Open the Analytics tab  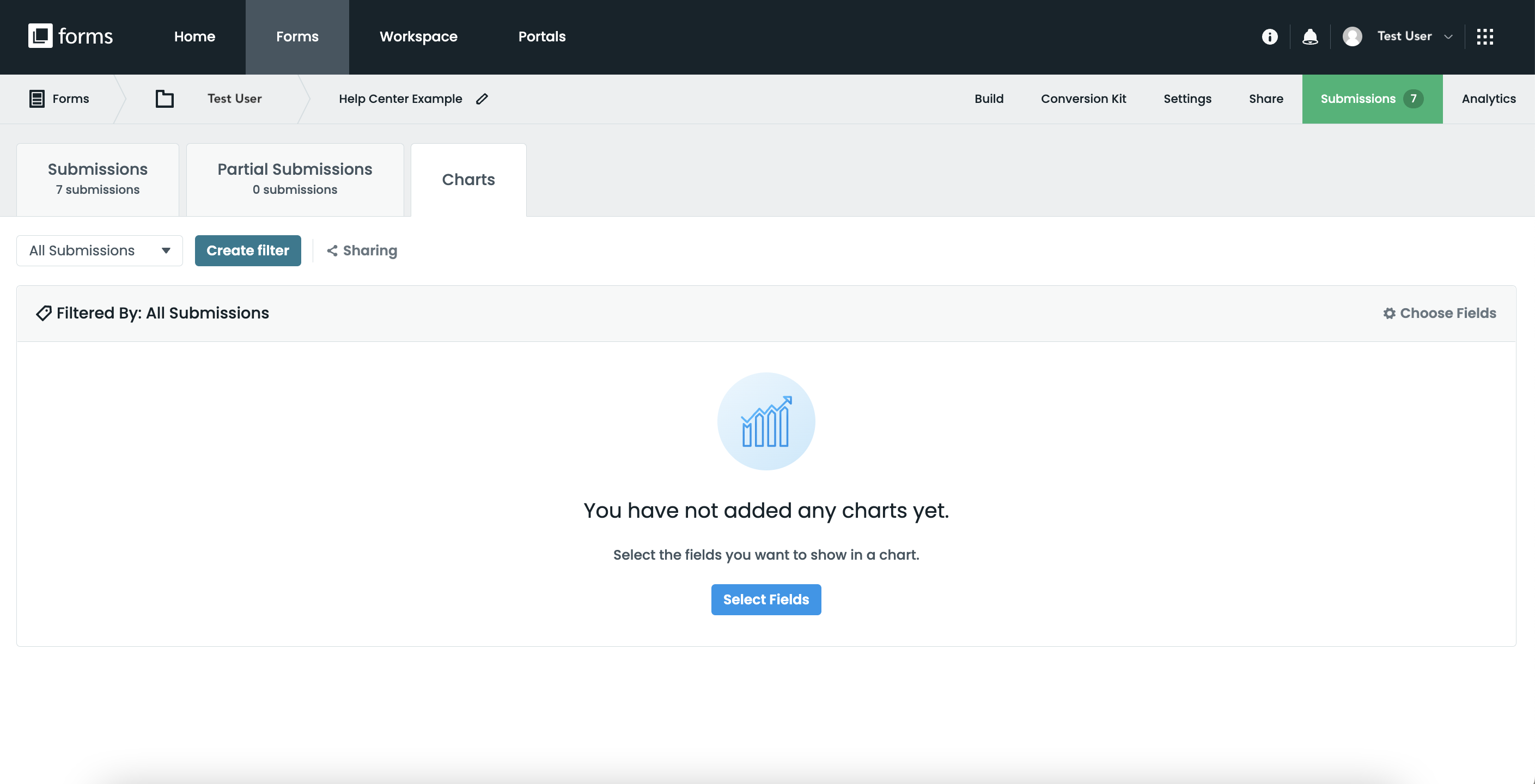pyautogui.click(x=1488, y=99)
